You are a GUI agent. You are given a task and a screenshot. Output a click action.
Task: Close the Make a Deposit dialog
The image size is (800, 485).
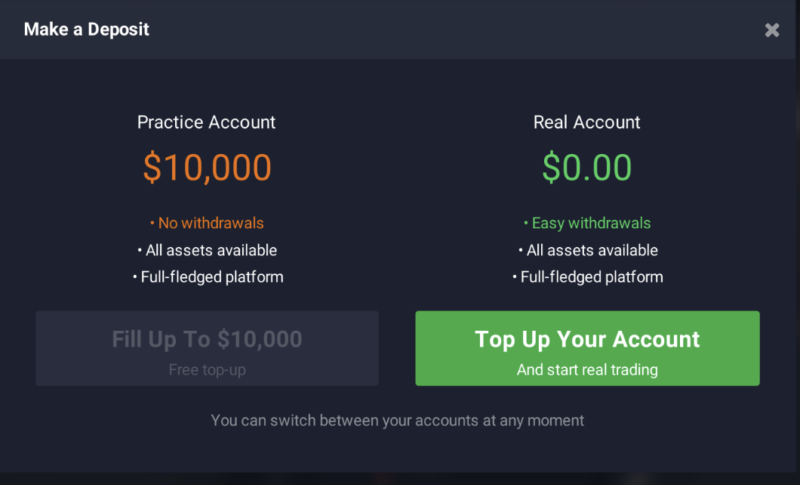point(772,30)
